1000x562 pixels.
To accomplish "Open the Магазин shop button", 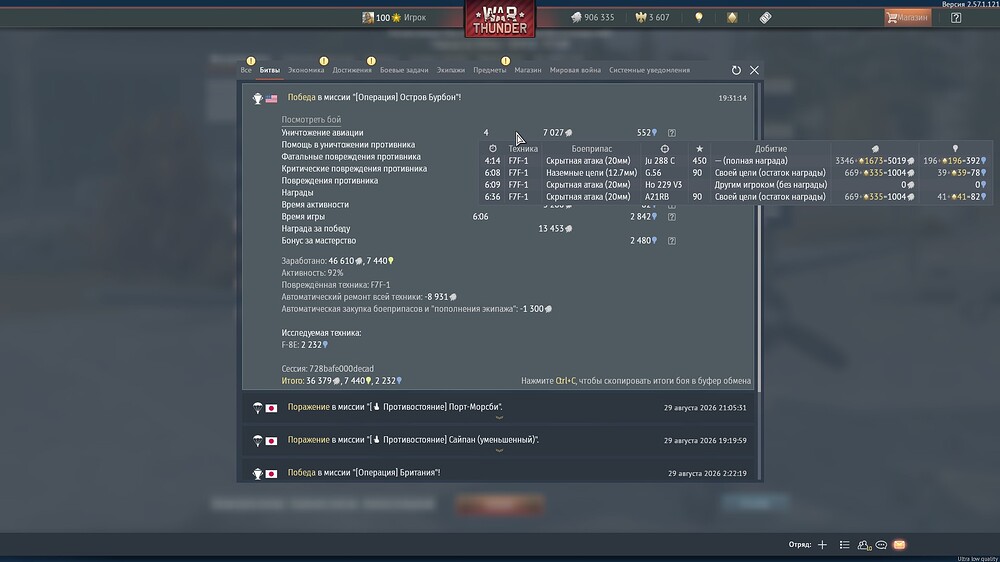I will click(x=908, y=17).
